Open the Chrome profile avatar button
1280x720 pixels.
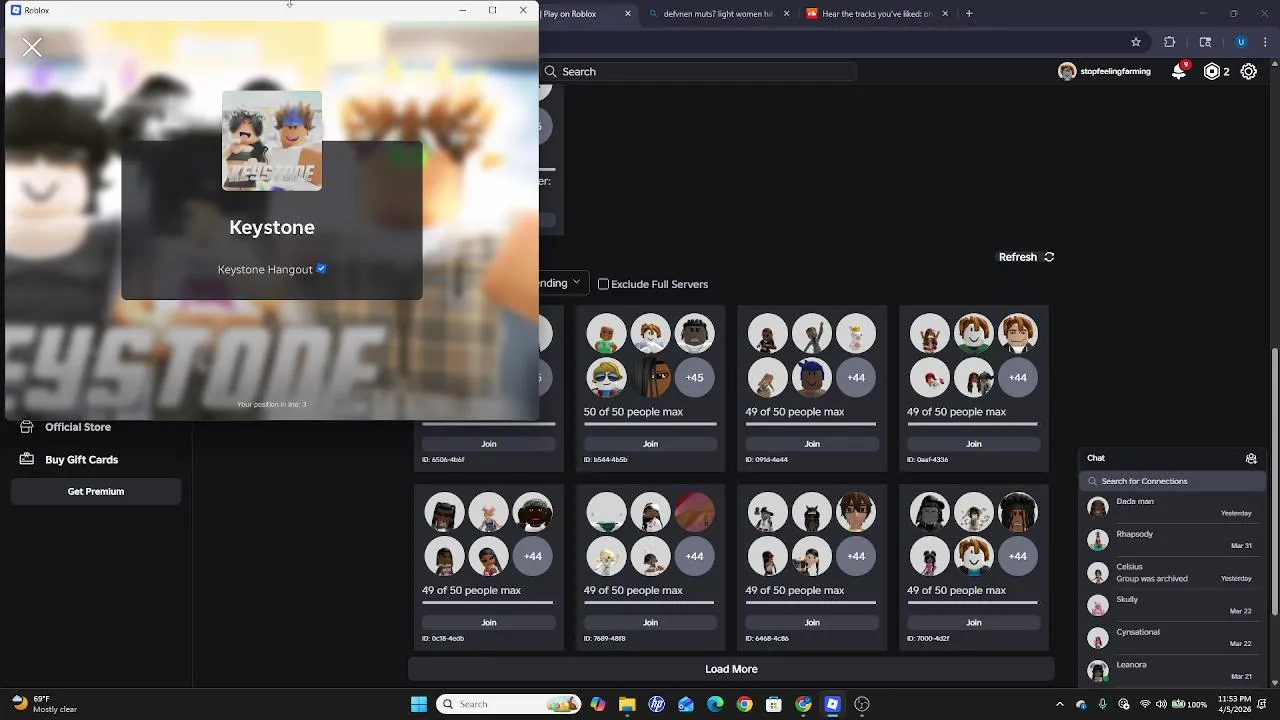point(1241,42)
